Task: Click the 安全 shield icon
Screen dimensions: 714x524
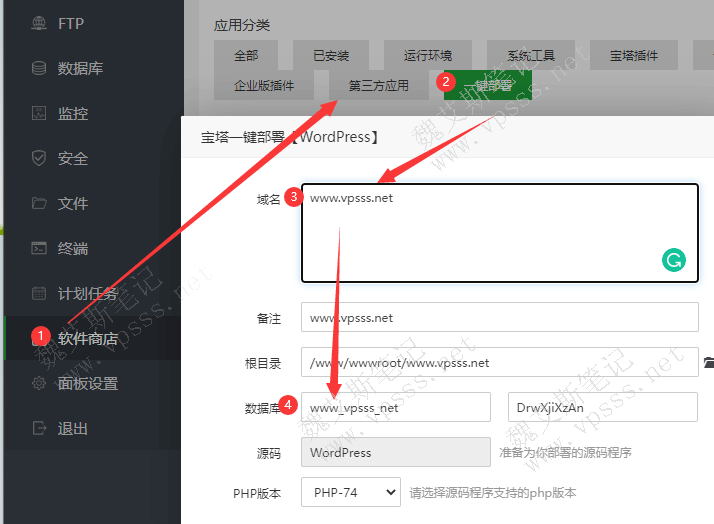Action: tap(39, 158)
